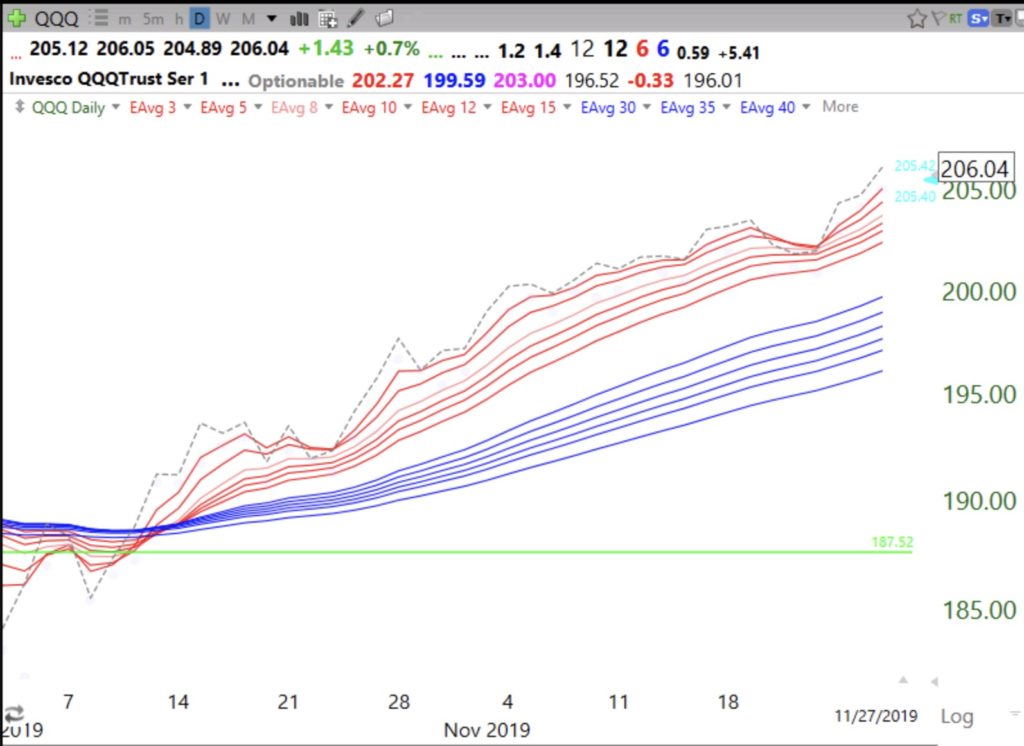Star QQQ as a favorite
The height and width of the screenshot is (746, 1024).
coord(916,18)
